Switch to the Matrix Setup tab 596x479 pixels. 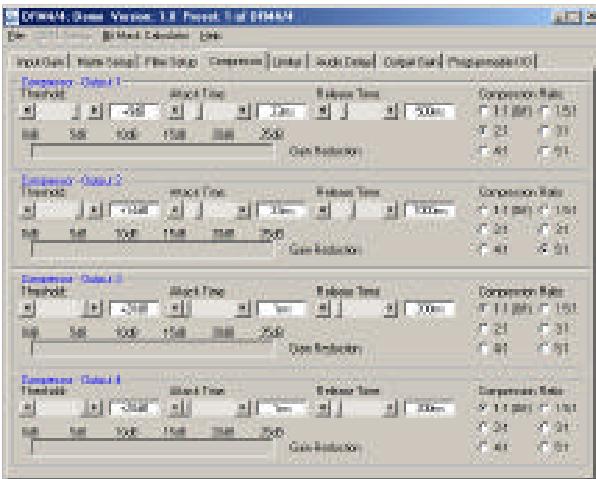pos(105,62)
